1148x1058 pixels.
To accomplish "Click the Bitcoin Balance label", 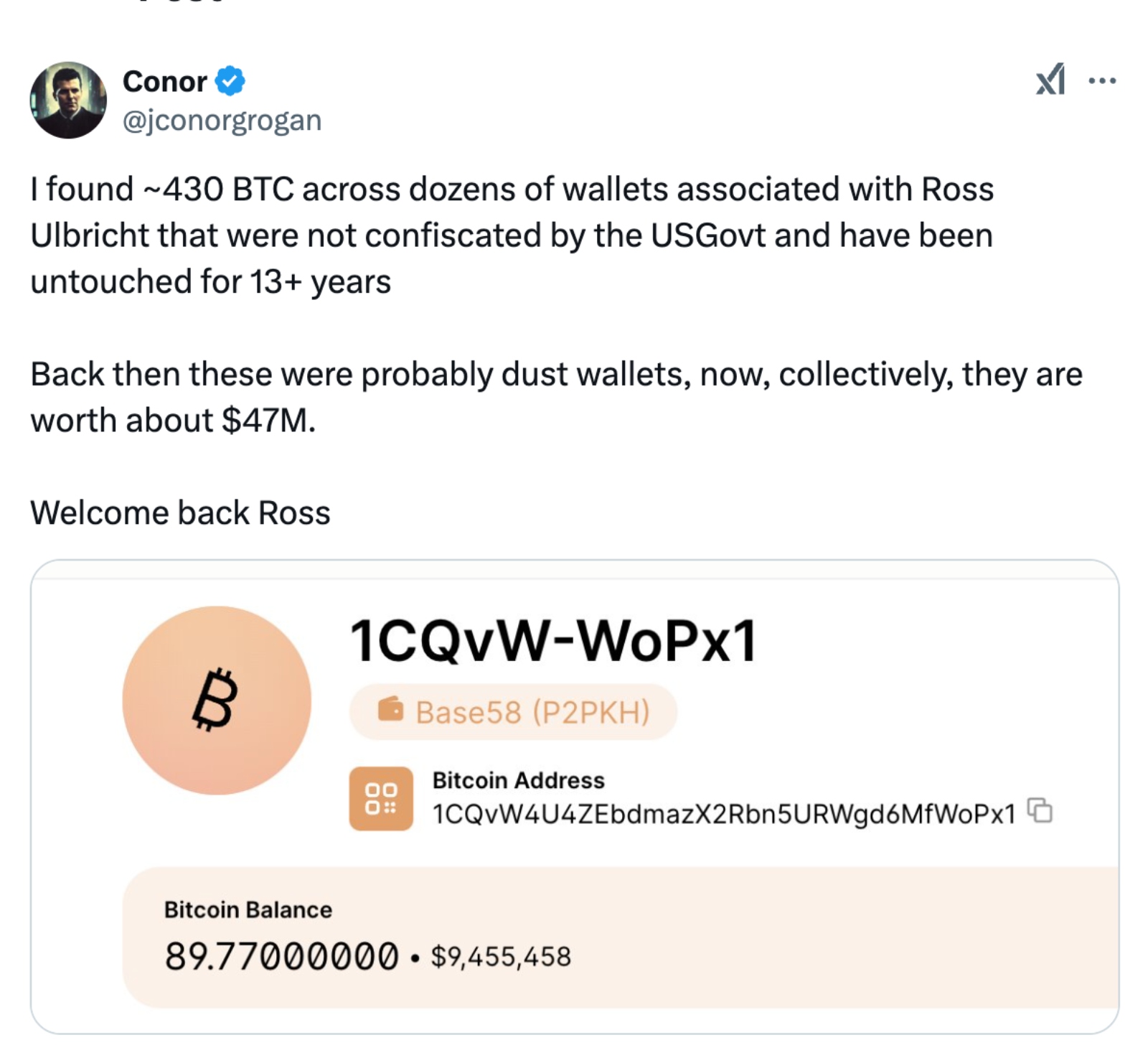I will (x=248, y=909).
